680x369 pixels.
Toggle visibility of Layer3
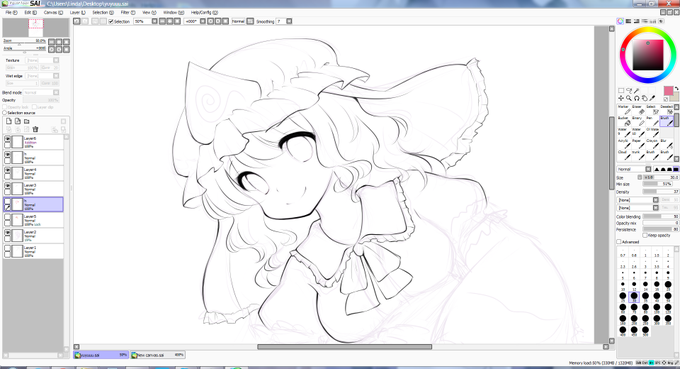pos(7,186)
